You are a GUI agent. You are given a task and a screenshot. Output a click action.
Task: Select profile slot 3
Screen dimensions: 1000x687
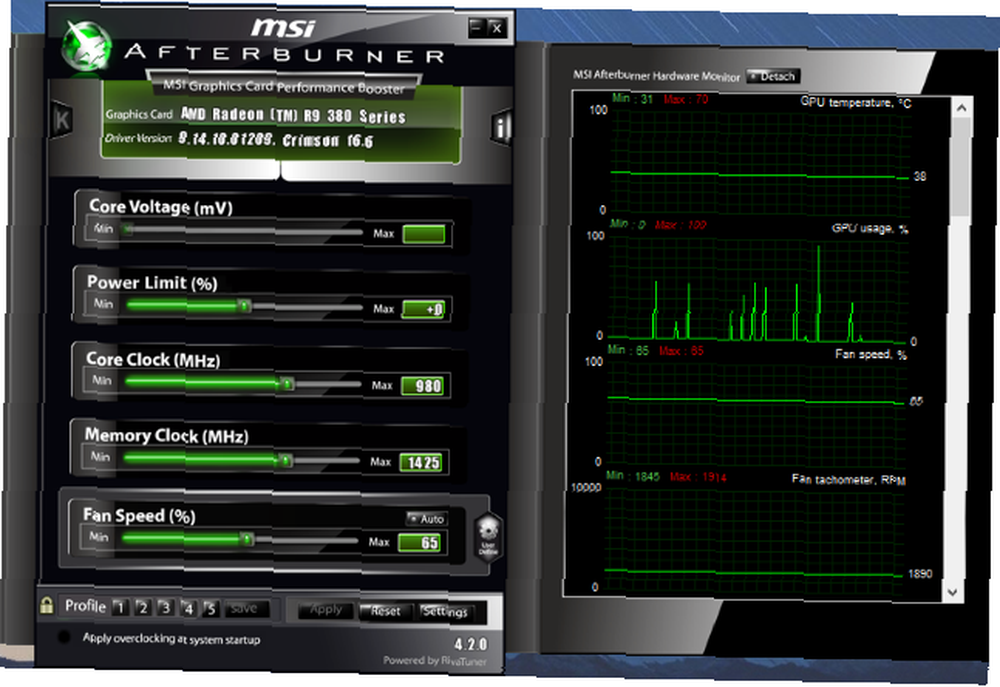pyautogui.click(x=166, y=607)
